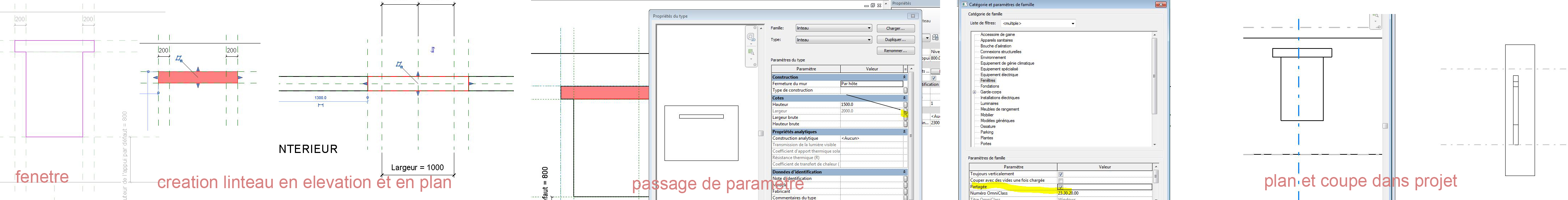This screenshot has width=1568, height=200.
Task: Open the Liste de filtres dropdown
Action: tap(1072, 24)
